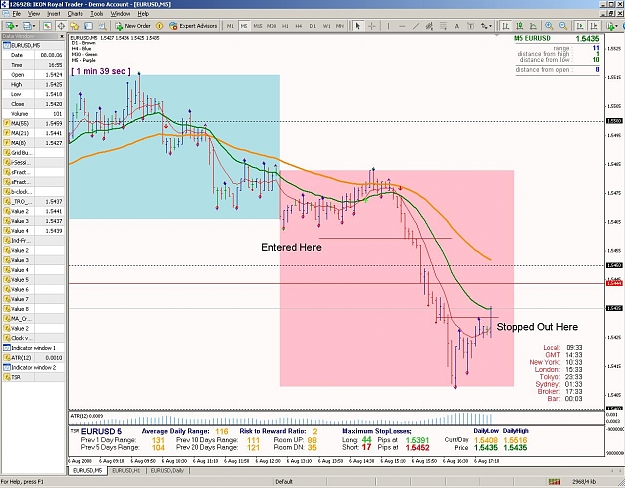Switch chart to M30 timeframe

click(271, 26)
